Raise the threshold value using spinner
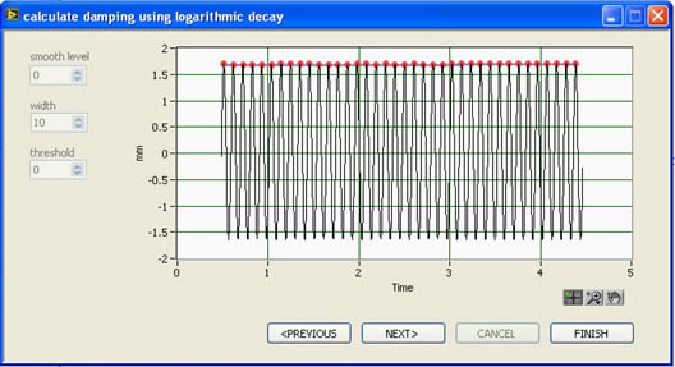 [x=77, y=166]
